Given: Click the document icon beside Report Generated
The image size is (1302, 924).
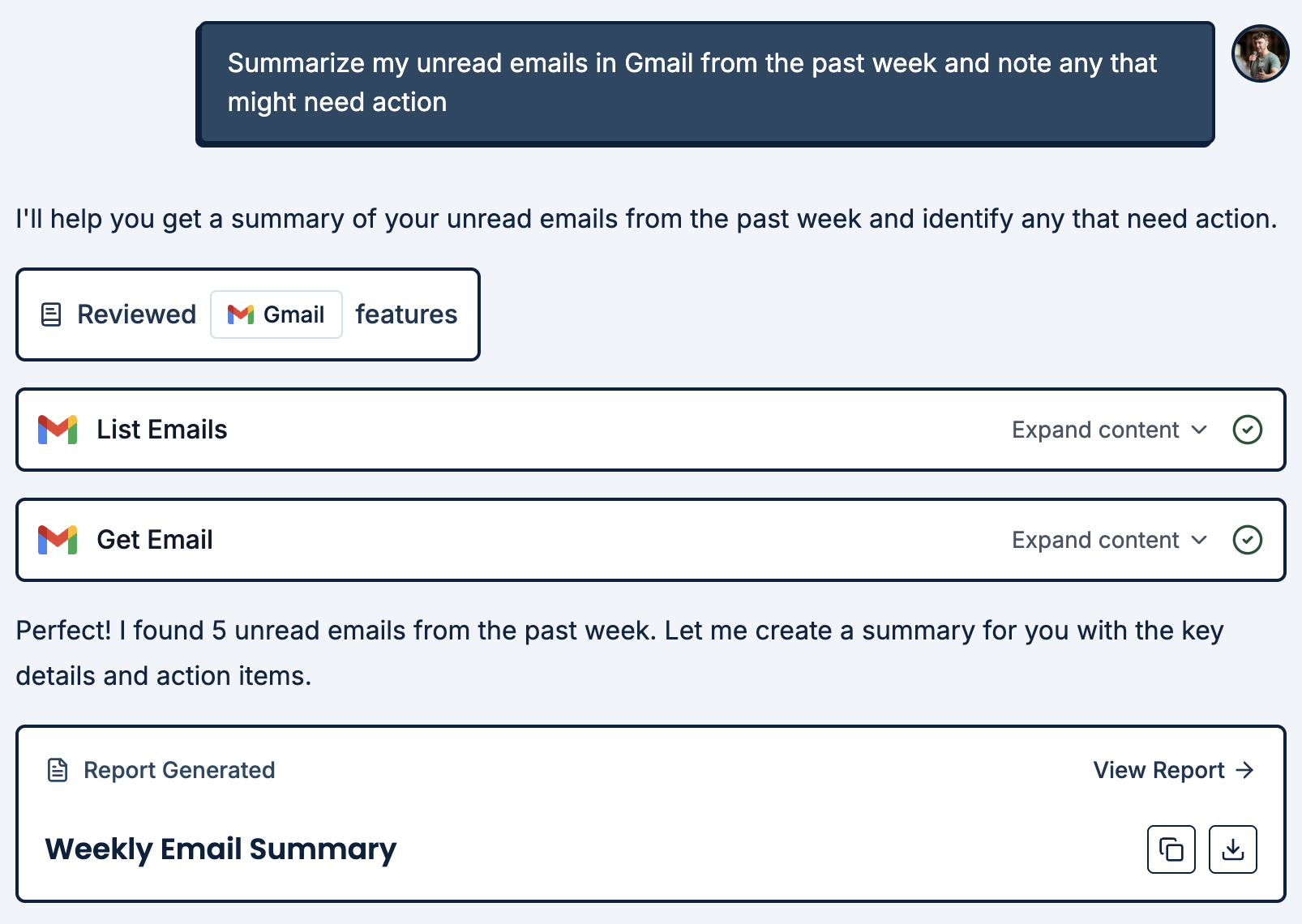Looking at the screenshot, I should (x=56, y=770).
